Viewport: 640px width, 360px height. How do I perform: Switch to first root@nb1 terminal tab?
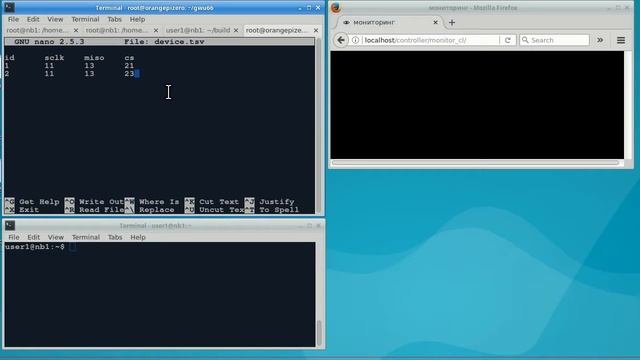point(38,30)
